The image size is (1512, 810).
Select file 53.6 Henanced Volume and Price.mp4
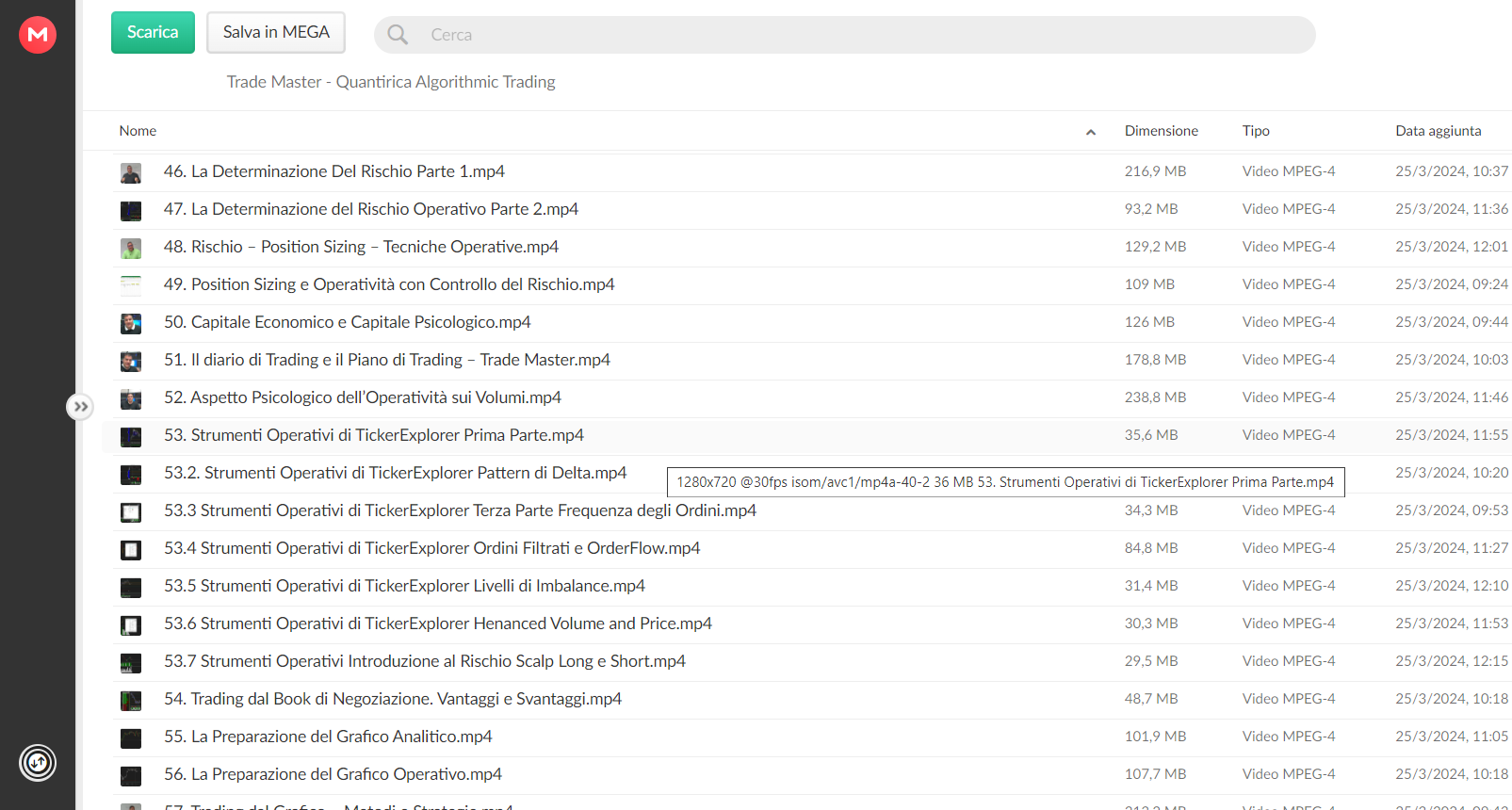click(438, 624)
